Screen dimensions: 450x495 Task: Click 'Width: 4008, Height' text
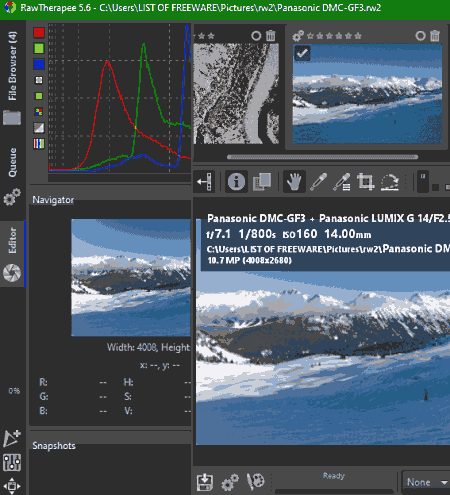click(148, 347)
